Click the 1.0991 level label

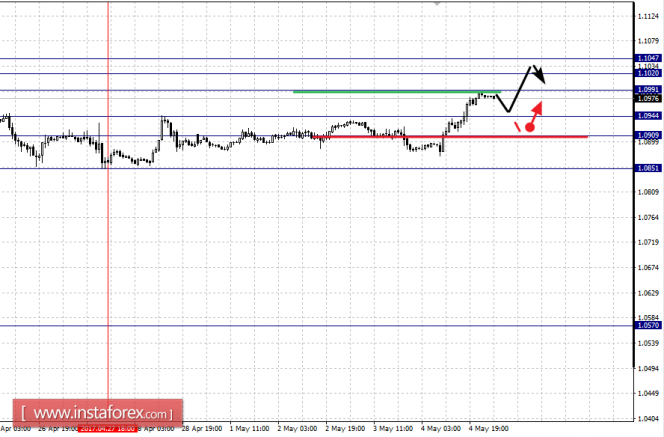(648, 89)
